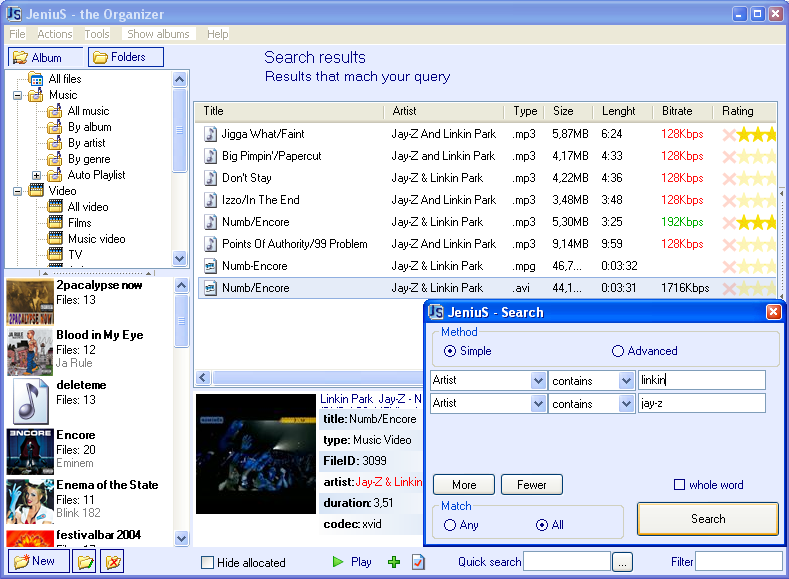The height and width of the screenshot is (579, 789).
Task: Click the Music video film-strip icon
Action: [x=55, y=238]
